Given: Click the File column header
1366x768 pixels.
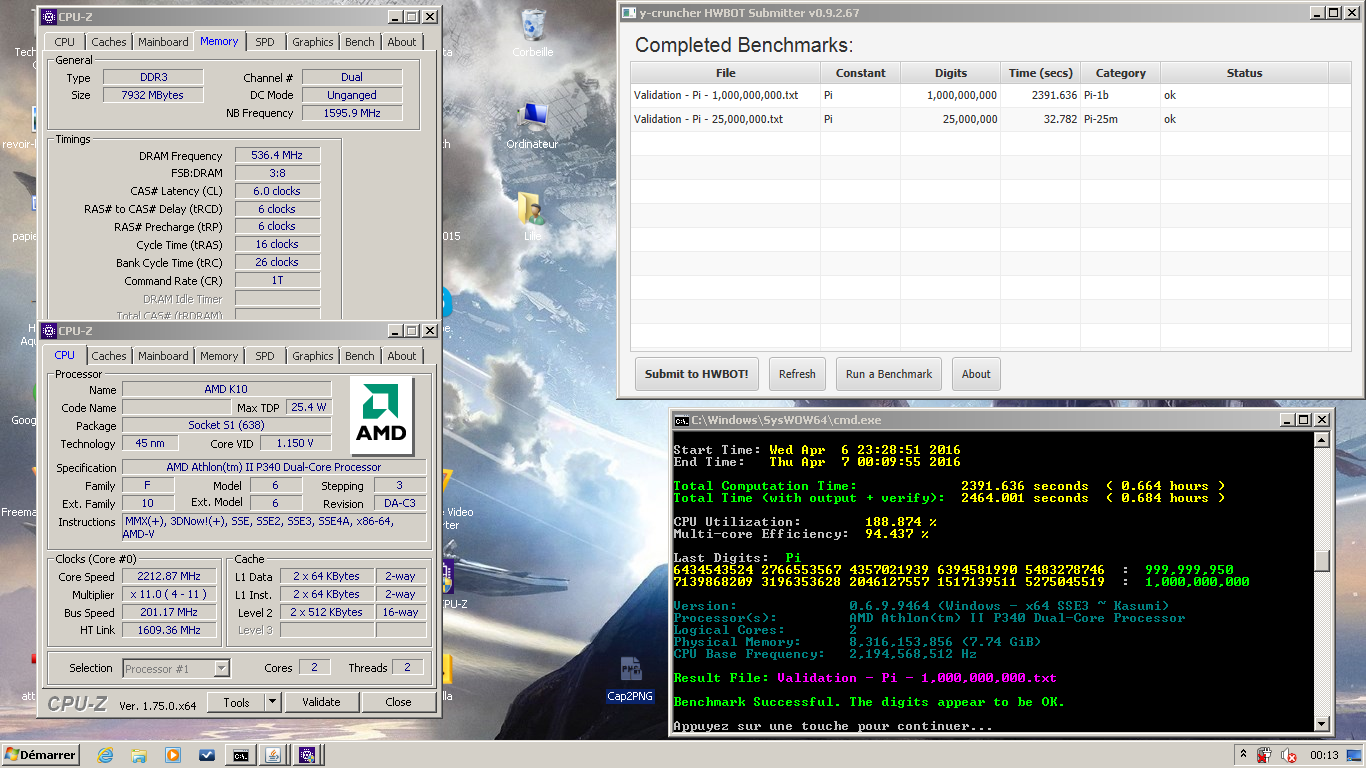Looking at the screenshot, I should tap(726, 73).
